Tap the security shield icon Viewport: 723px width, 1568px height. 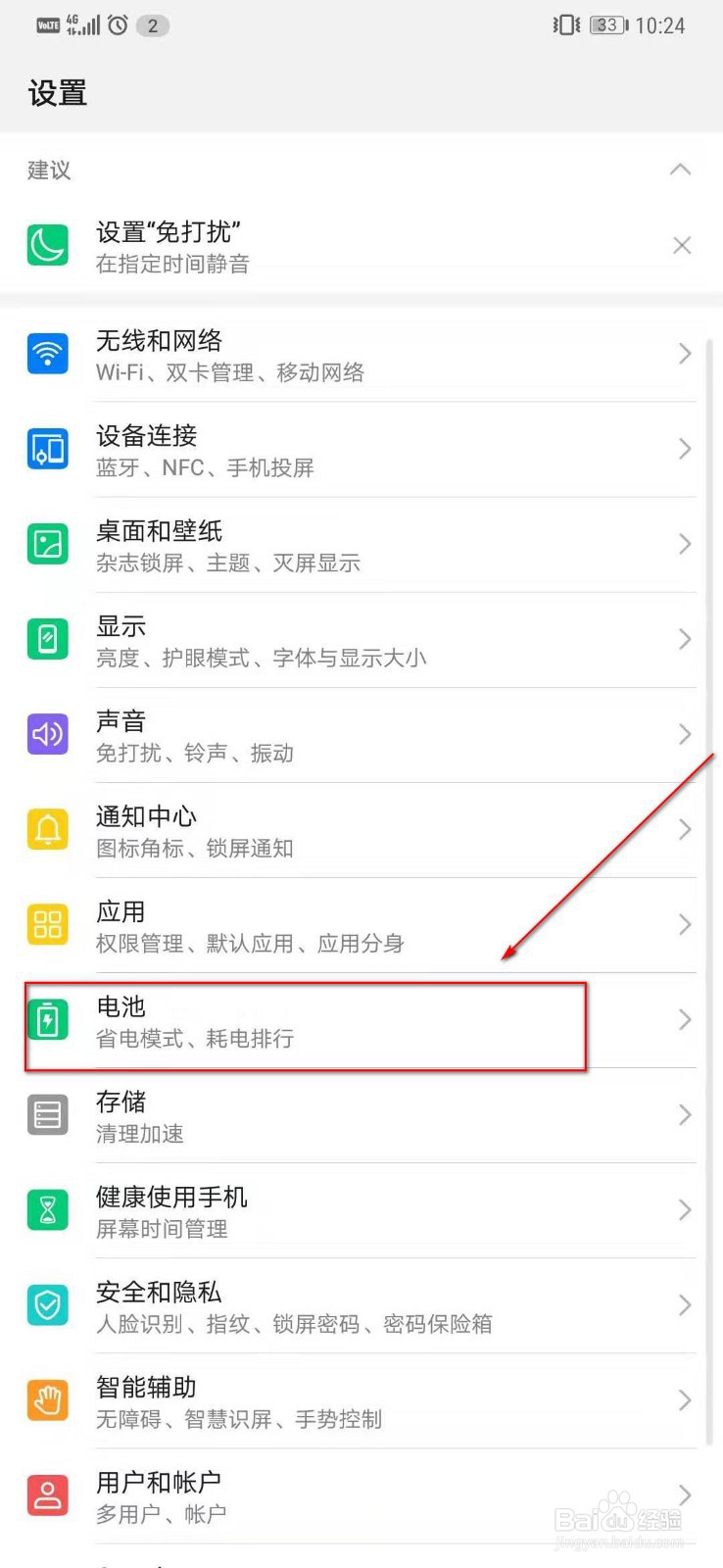[48, 1304]
